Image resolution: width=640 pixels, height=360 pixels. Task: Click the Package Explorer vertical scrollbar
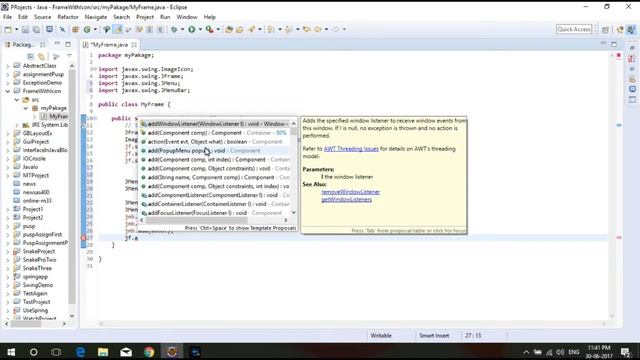coord(72,186)
